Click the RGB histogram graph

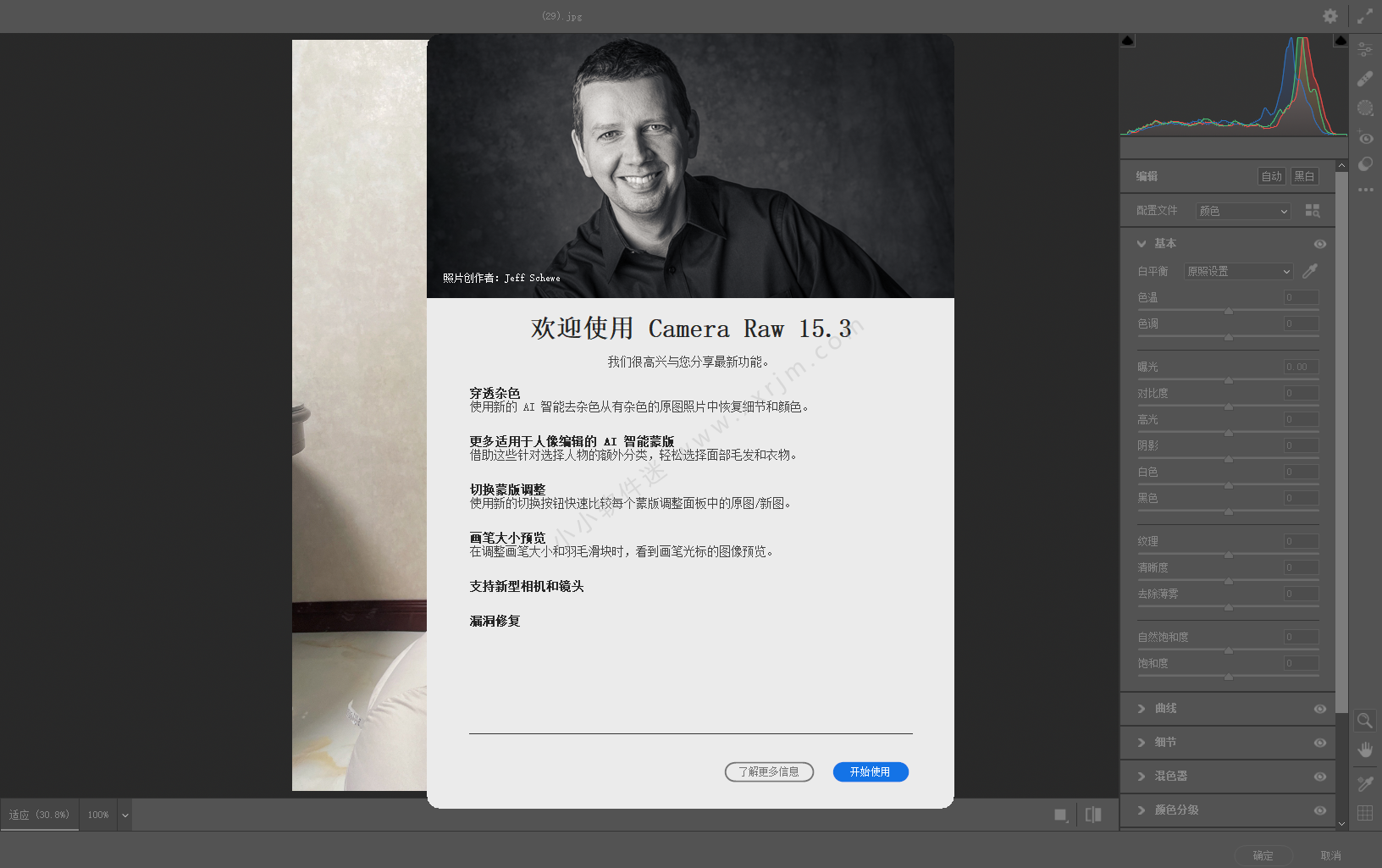1234,85
